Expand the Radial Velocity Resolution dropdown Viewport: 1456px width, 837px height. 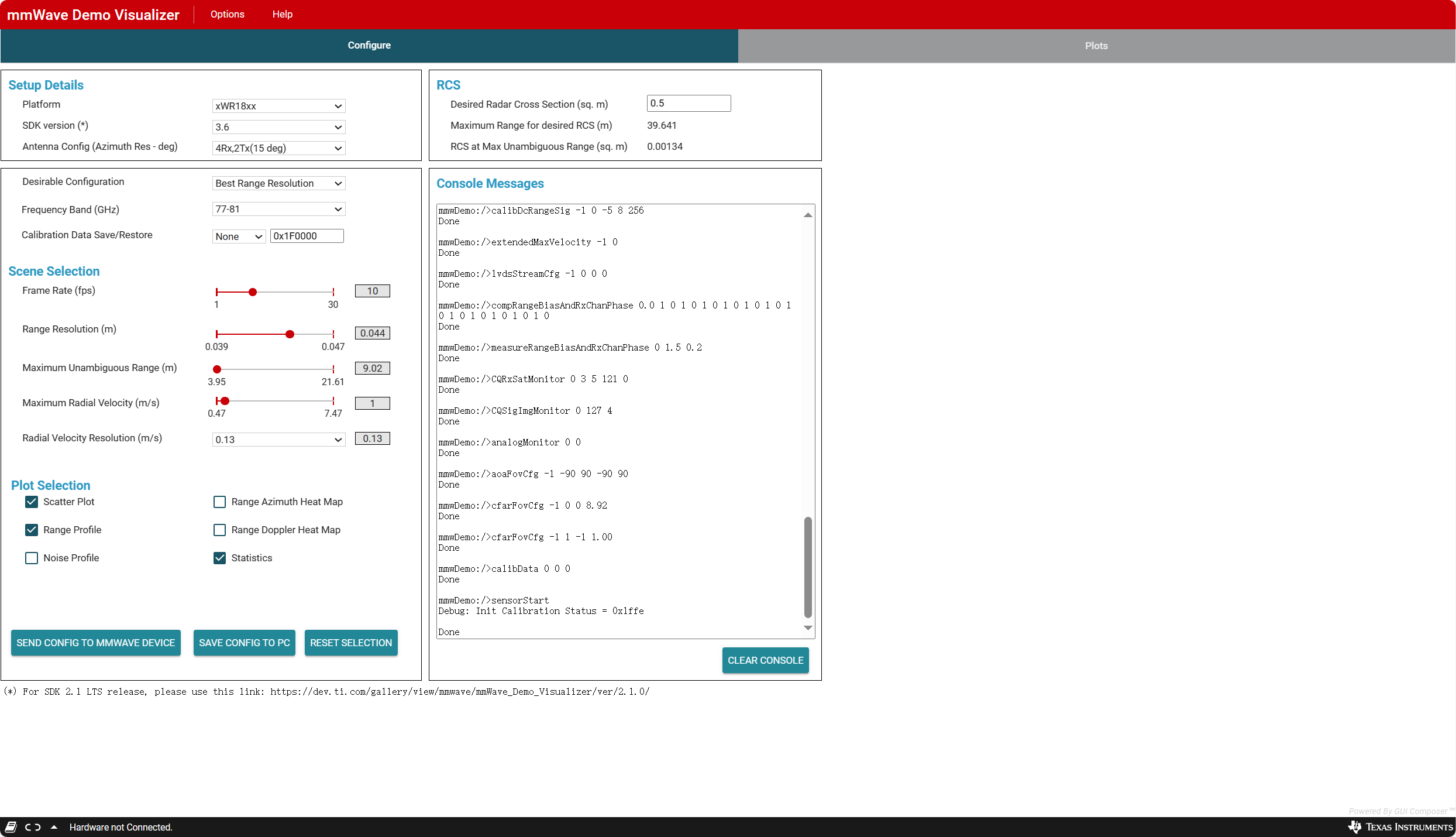(278, 440)
